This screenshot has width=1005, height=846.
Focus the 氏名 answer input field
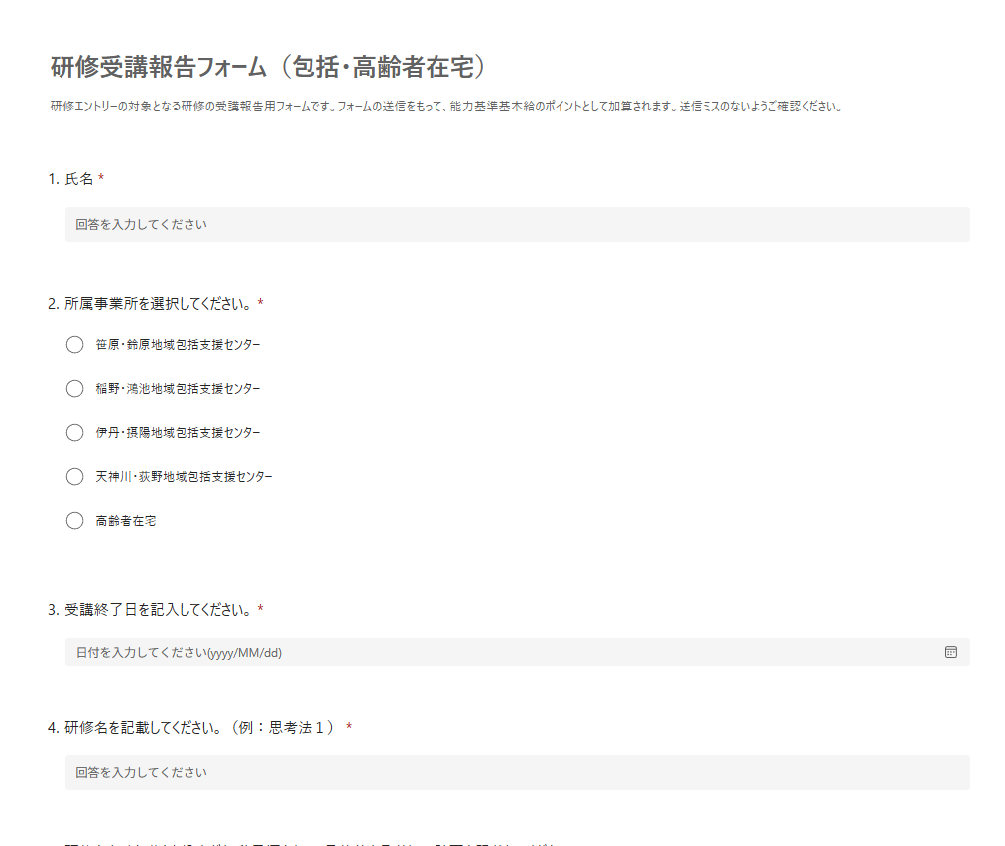pos(516,225)
